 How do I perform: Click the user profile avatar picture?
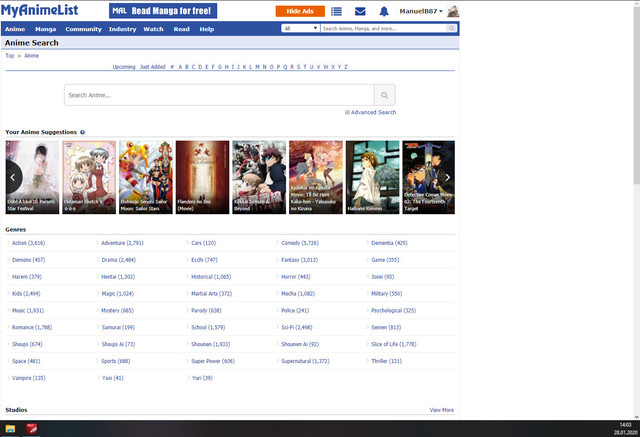pyautogui.click(x=453, y=11)
